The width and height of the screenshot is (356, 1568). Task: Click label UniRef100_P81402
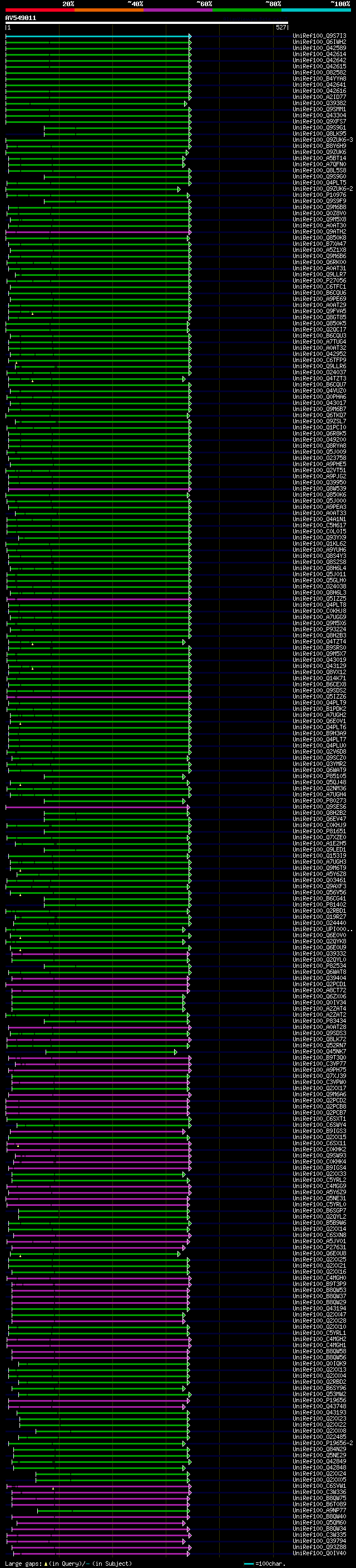(x=319, y=904)
